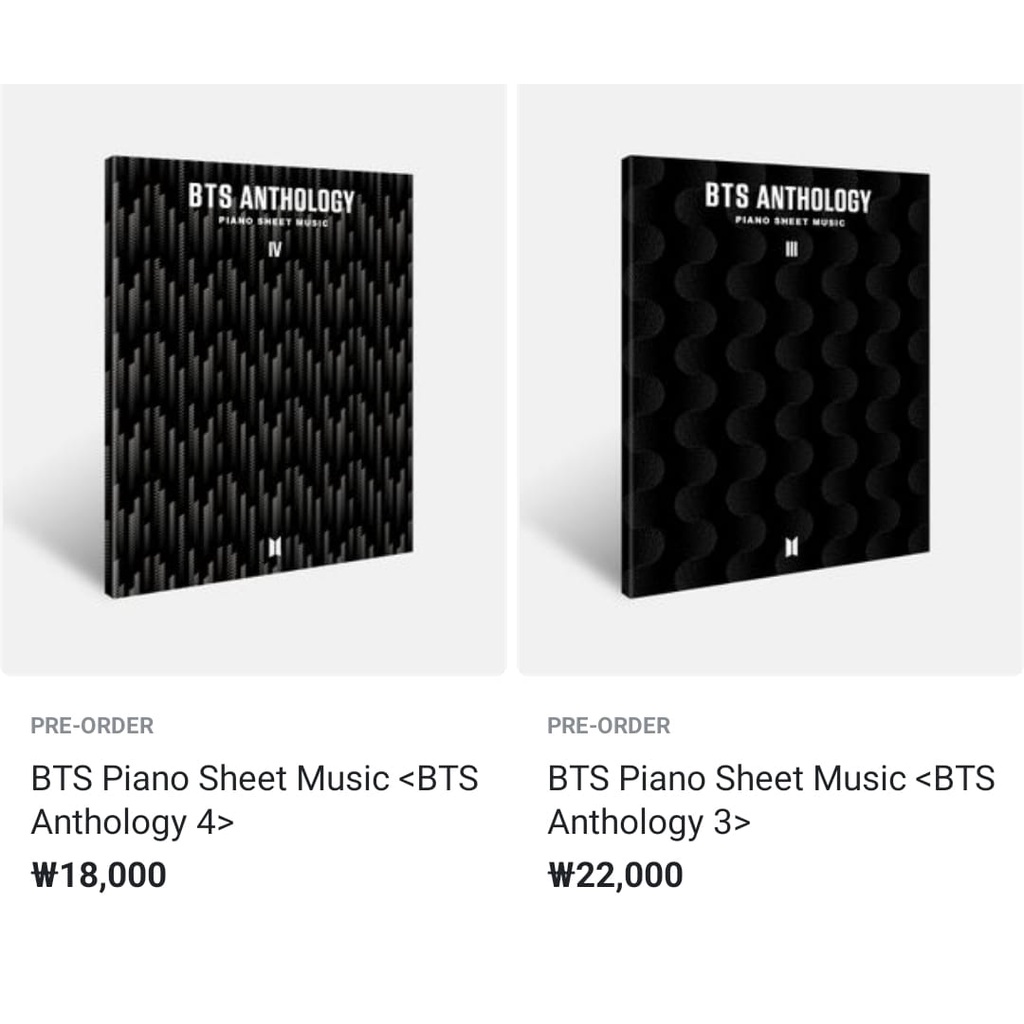The image size is (1024, 1024).
Task: Click the ₩18,000 price of Anthology 4
Action: (97, 874)
